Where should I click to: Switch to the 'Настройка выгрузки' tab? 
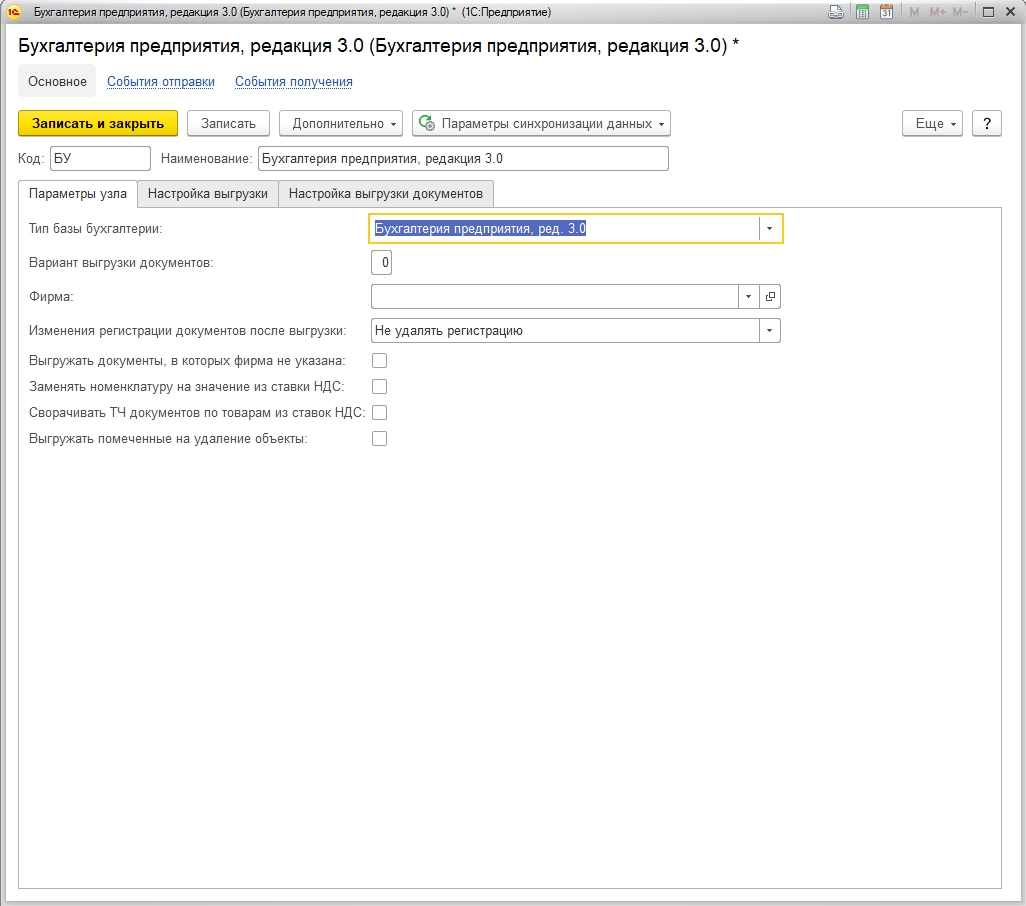pos(208,194)
